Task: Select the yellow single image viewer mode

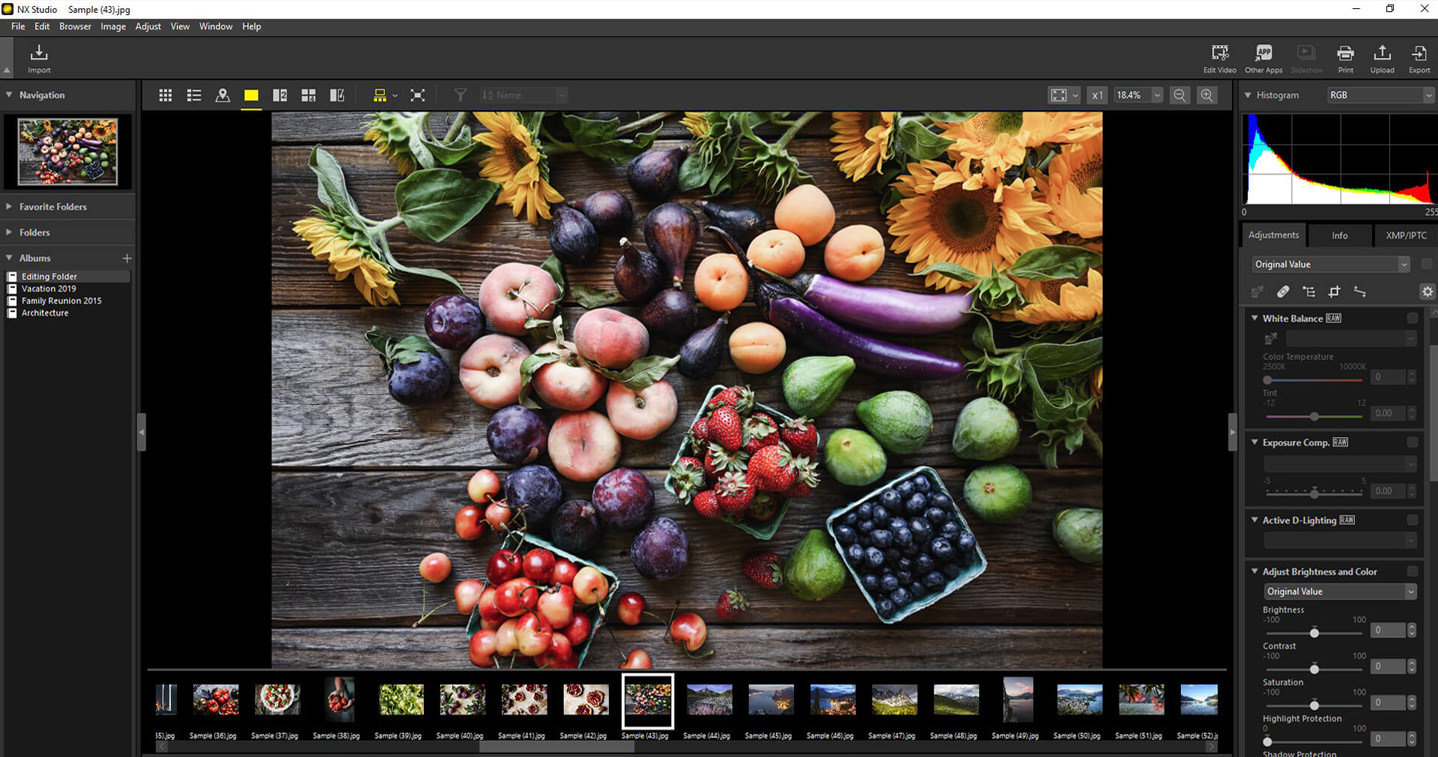Action: (x=251, y=95)
